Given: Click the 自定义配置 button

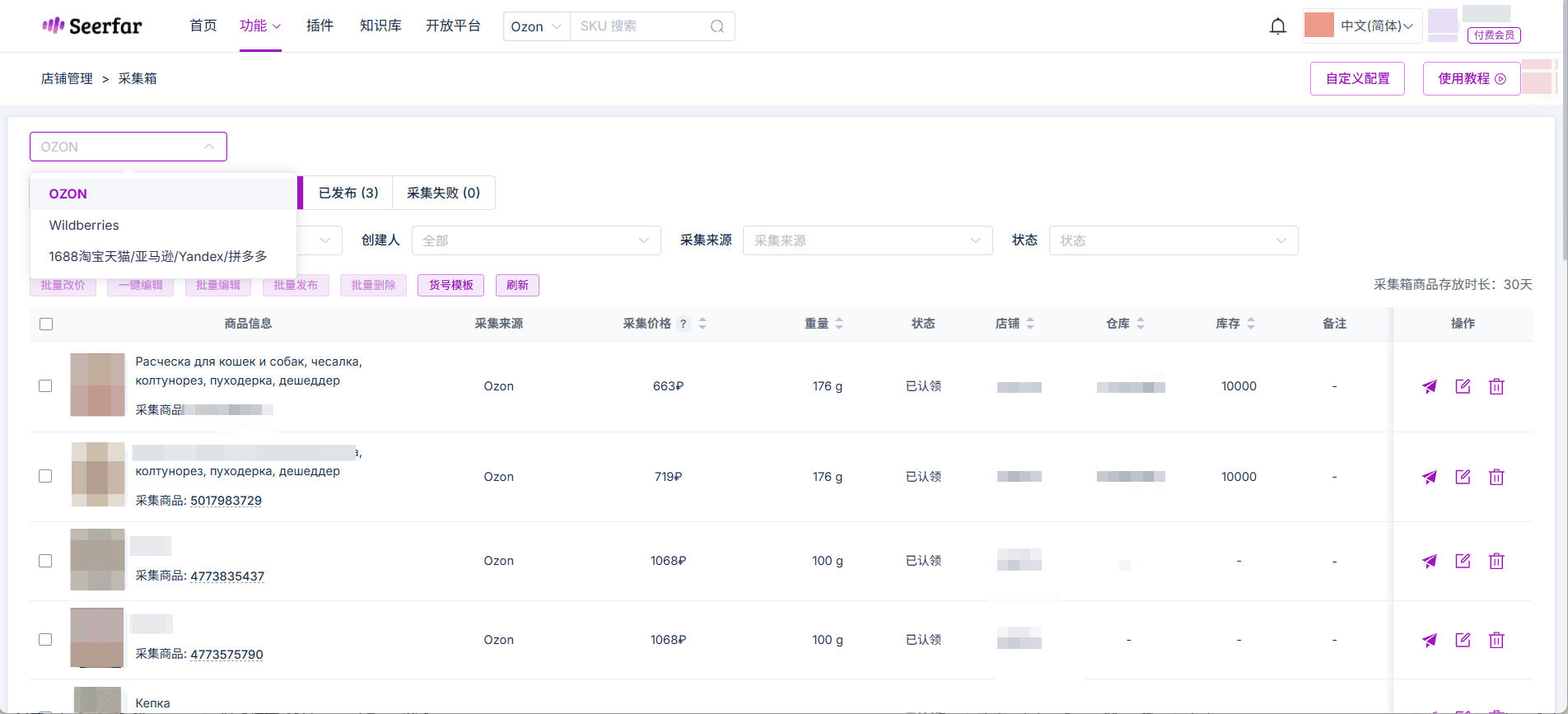Looking at the screenshot, I should [x=1357, y=79].
